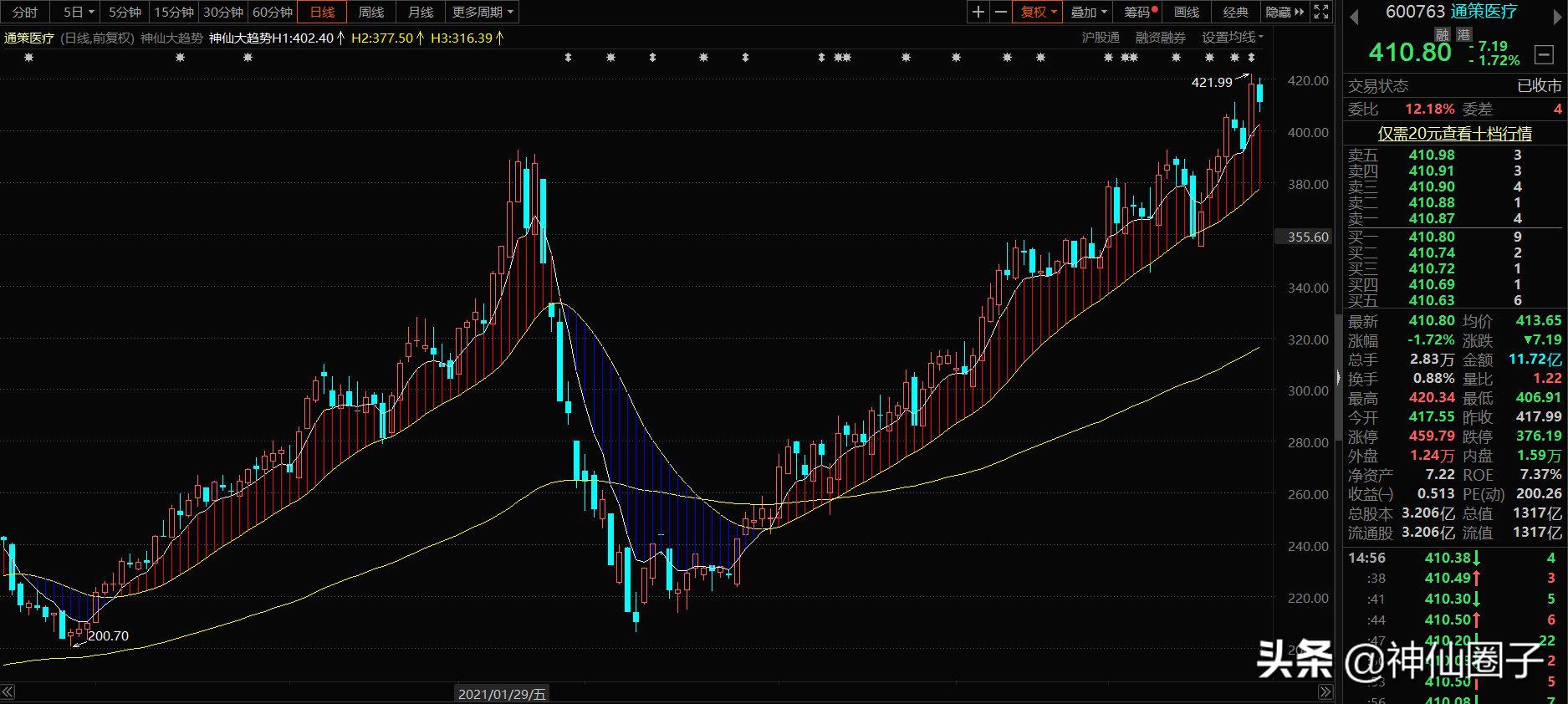Select the 月线 monthly chart tab
Screen dimensions: 1568x704
(421, 12)
